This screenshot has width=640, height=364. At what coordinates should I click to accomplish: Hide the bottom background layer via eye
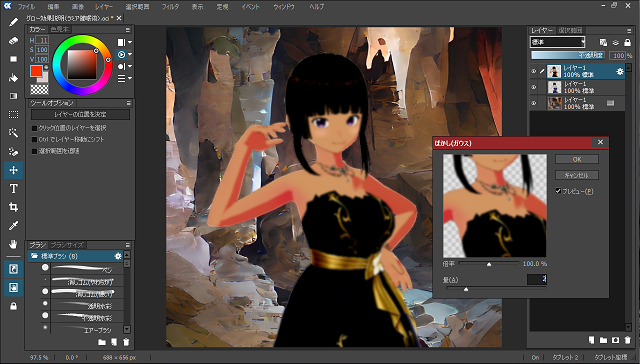tap(533, 103)
